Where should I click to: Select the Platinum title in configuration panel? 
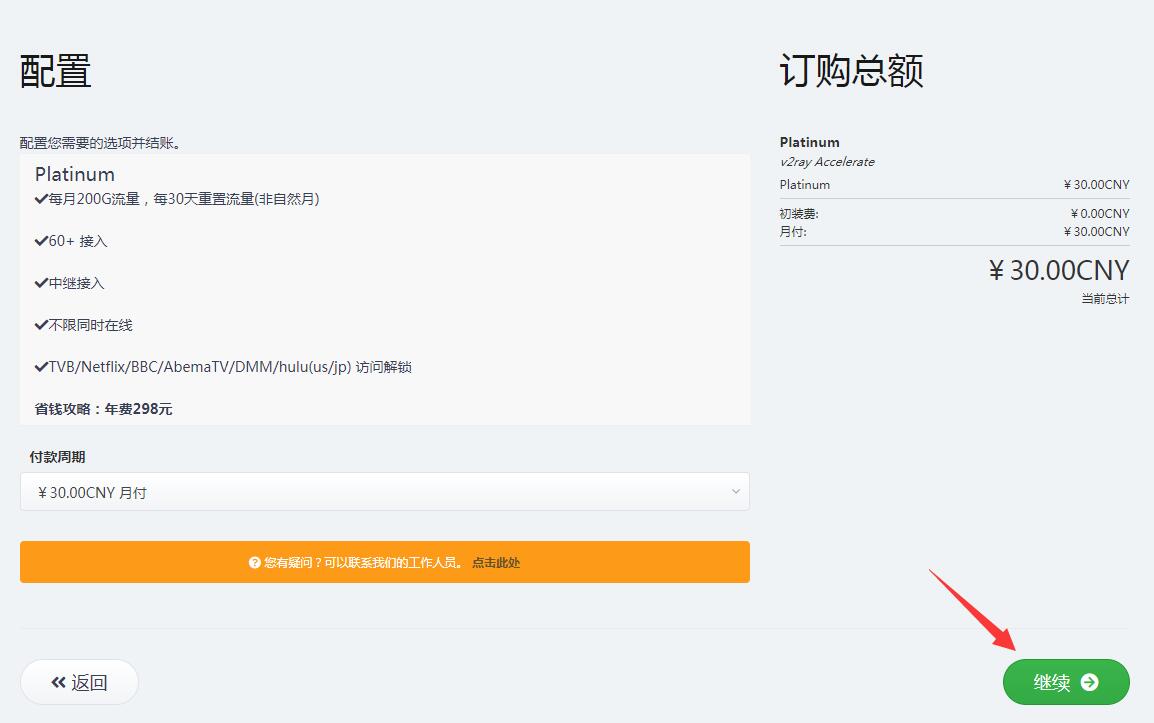(x=75, y=174)
